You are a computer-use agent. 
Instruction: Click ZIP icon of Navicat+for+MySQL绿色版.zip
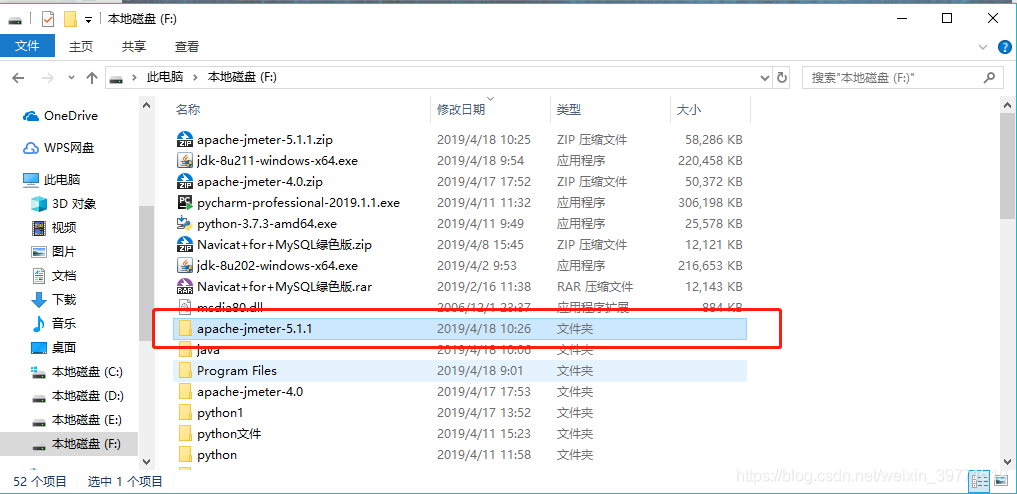coord(185,244)
